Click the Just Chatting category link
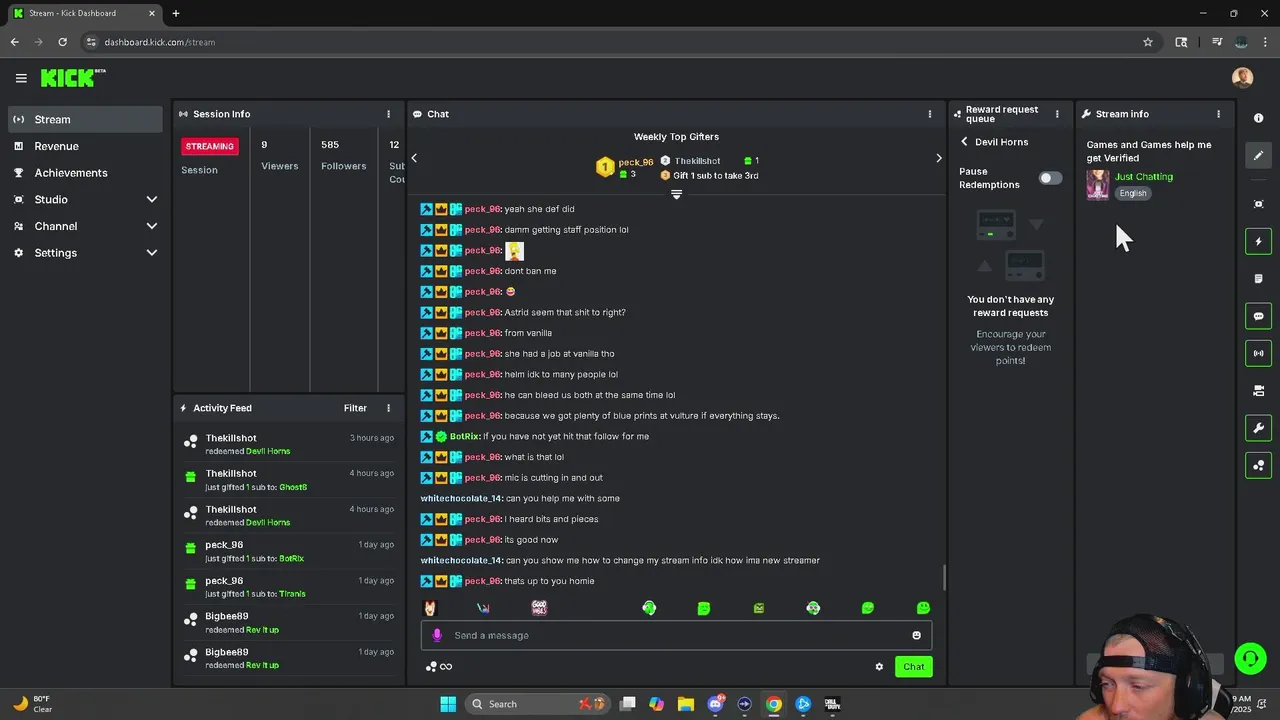This screenshot has width=1280, height=720. point(1143,177)
